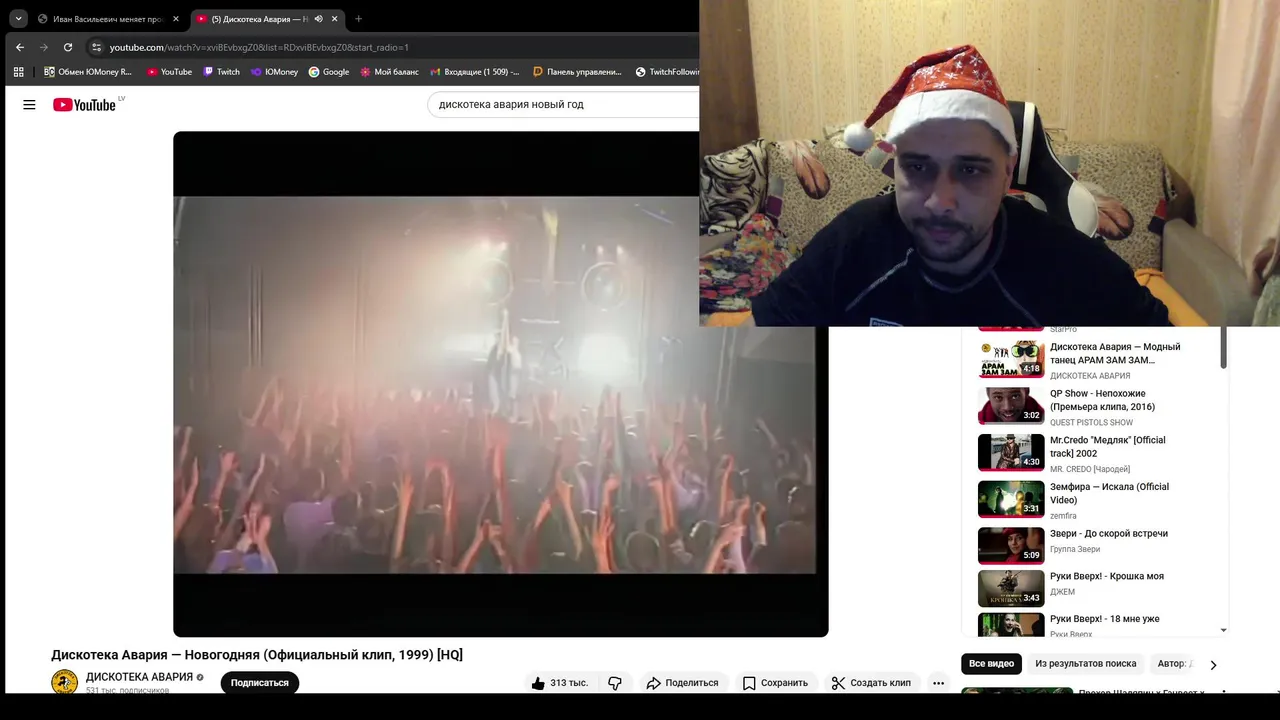Viewport: 1280px width, 720px height.
Task: Click the Сохранить save button
Action: click(x=775, y=683)
